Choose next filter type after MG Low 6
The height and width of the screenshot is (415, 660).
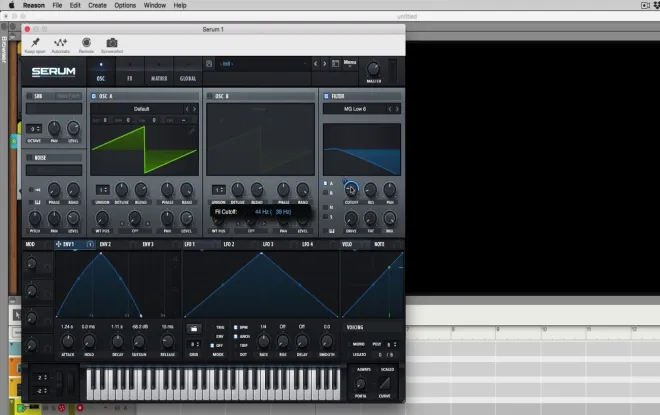(x=397, y=109)
